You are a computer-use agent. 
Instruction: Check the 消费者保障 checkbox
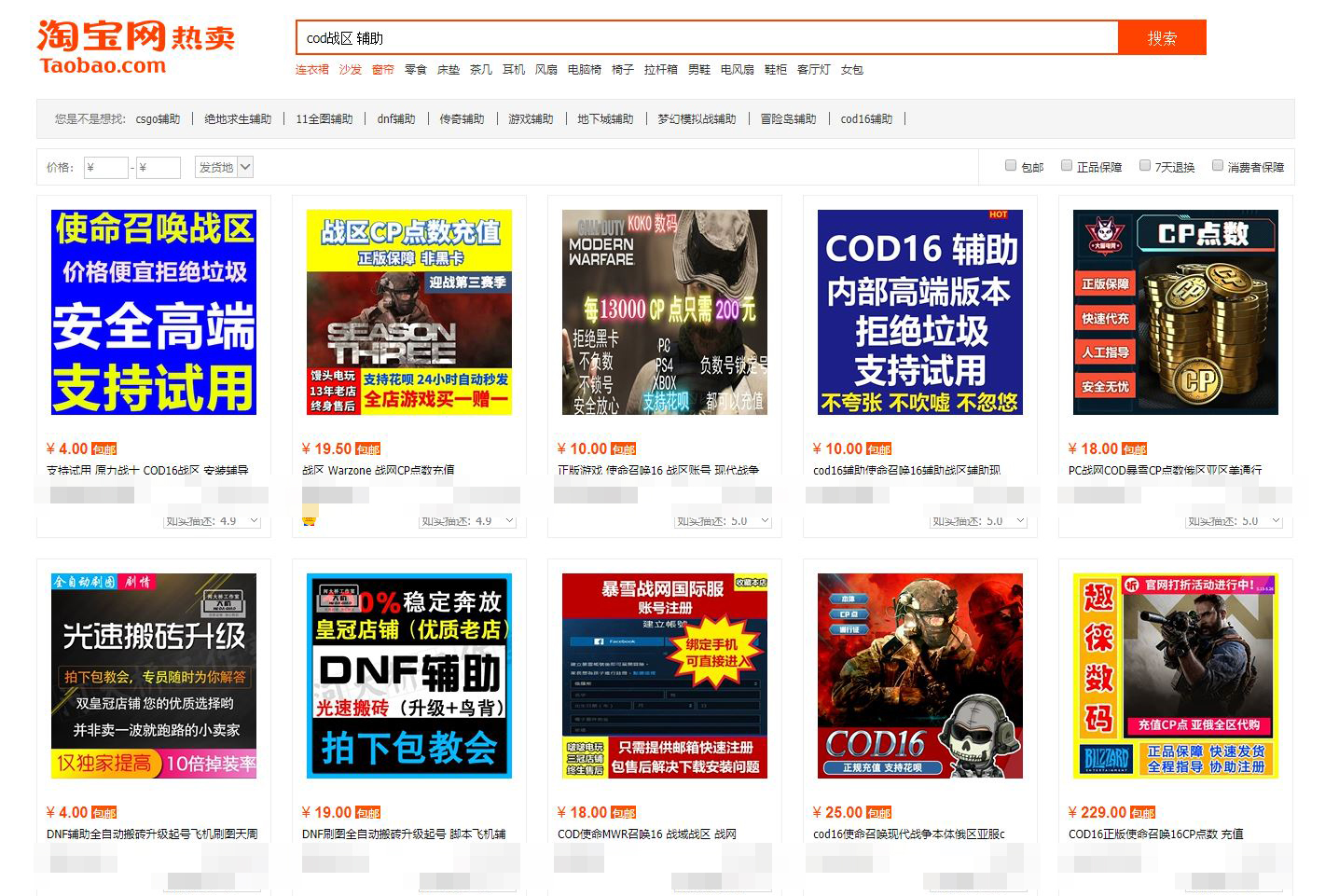(x=1218, y=166)
